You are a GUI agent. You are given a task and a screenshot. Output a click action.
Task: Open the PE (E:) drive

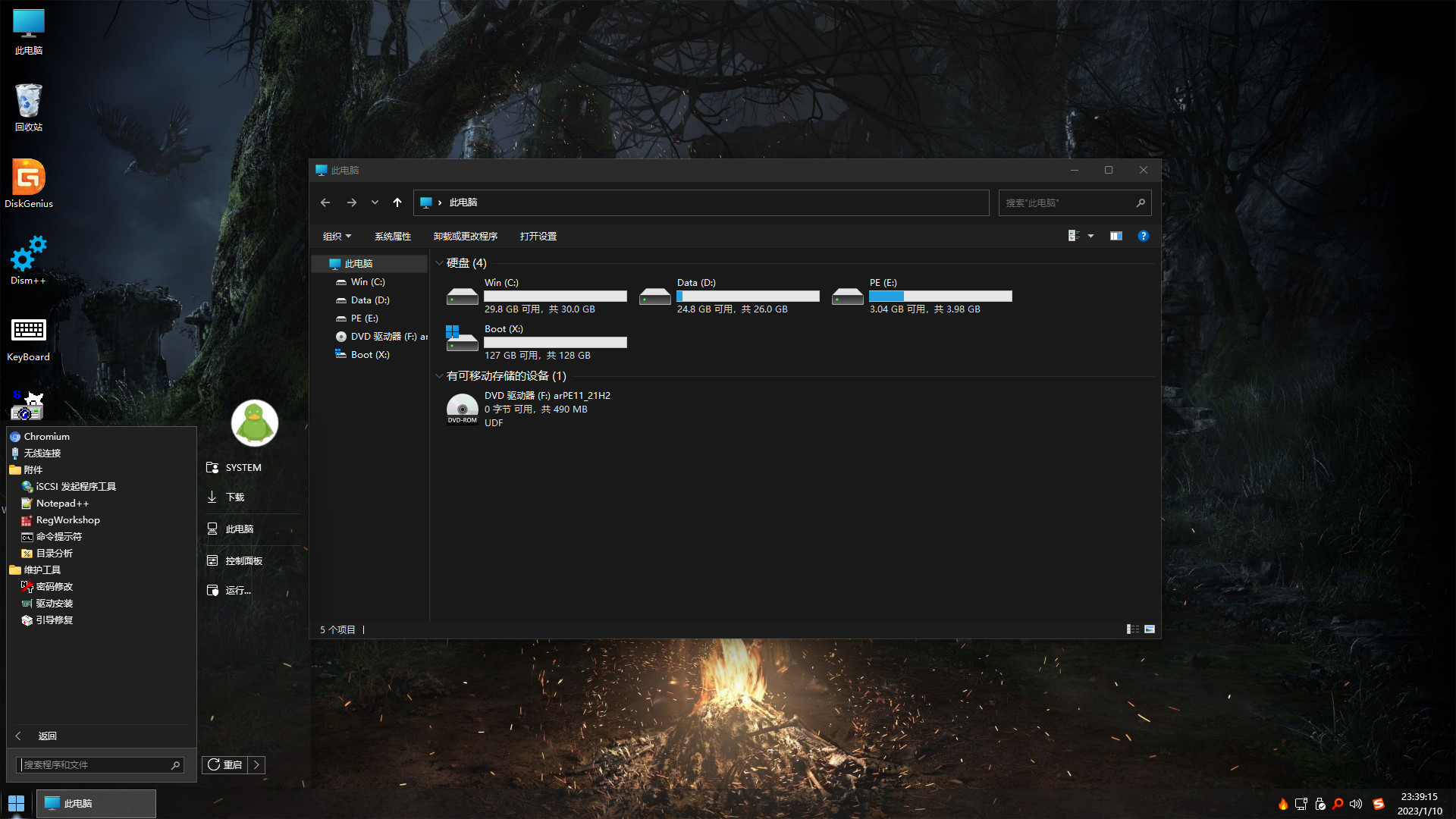tap(922, 296)
